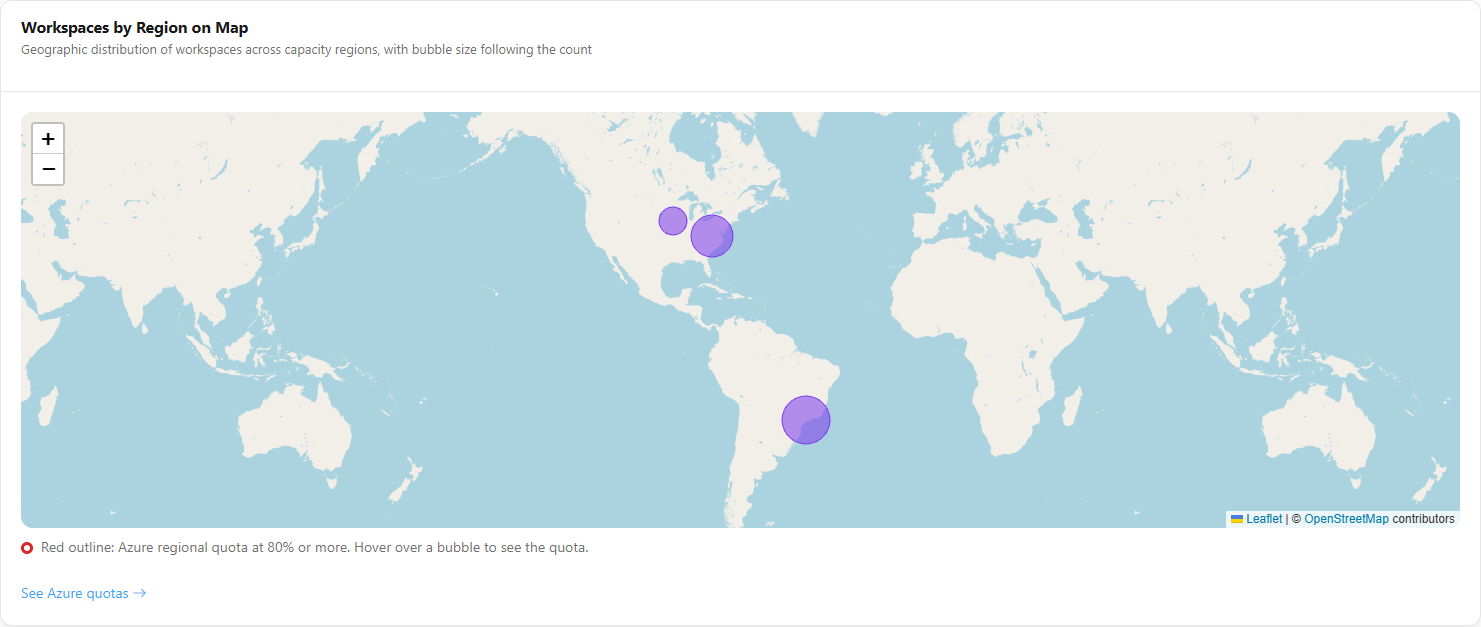This screenshot has height=627, width=1481.
Task: Click the red outline quota legend text
Action: [315, 548]
